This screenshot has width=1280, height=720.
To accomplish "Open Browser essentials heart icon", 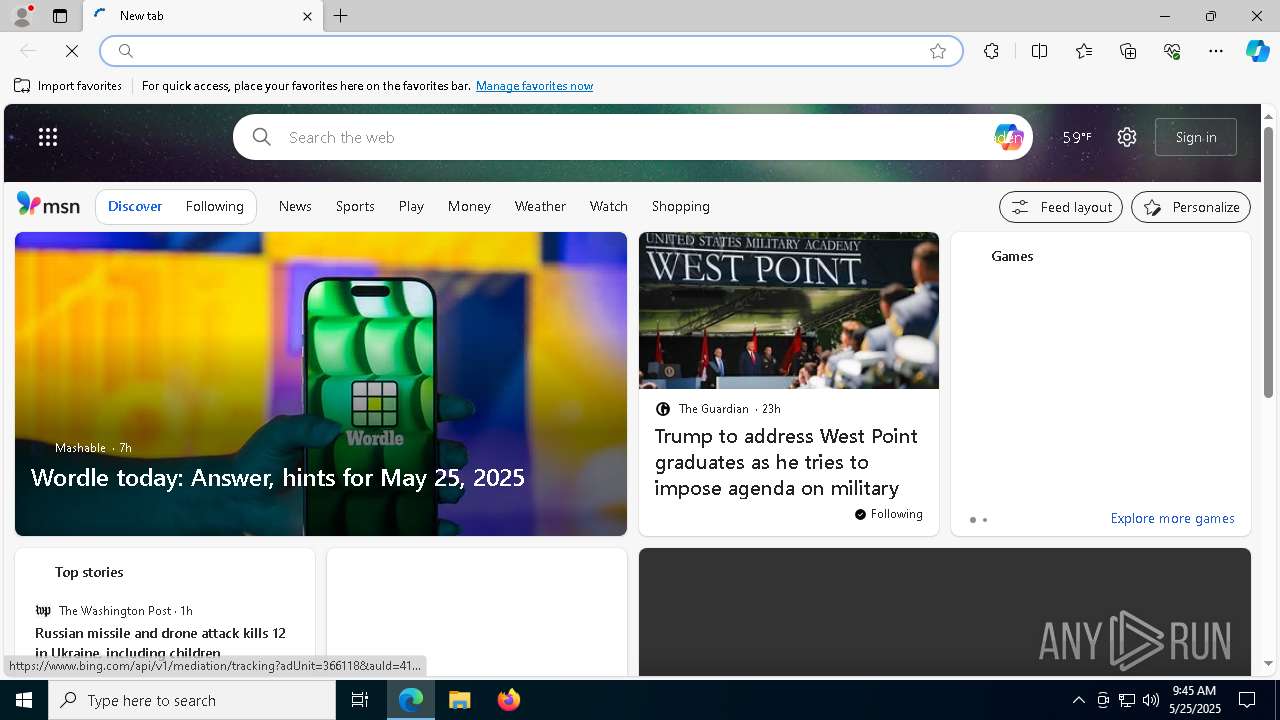I will point(1172,51).
